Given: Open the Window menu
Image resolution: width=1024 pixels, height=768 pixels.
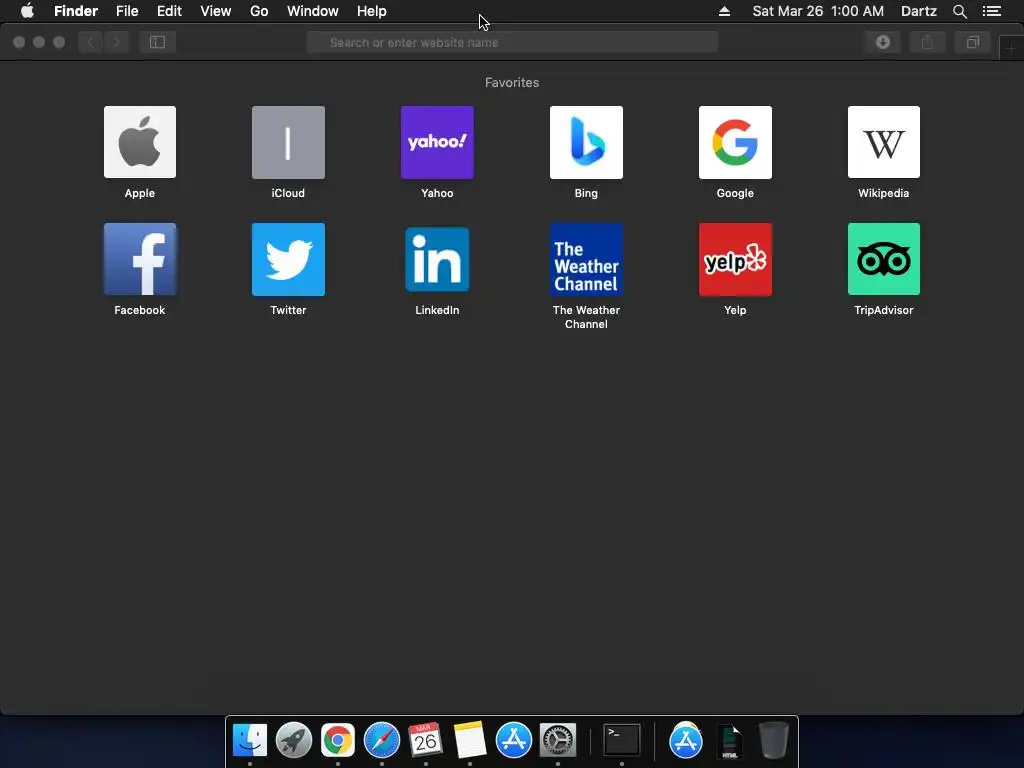Looking at the screenshot, I should [313, 11].
